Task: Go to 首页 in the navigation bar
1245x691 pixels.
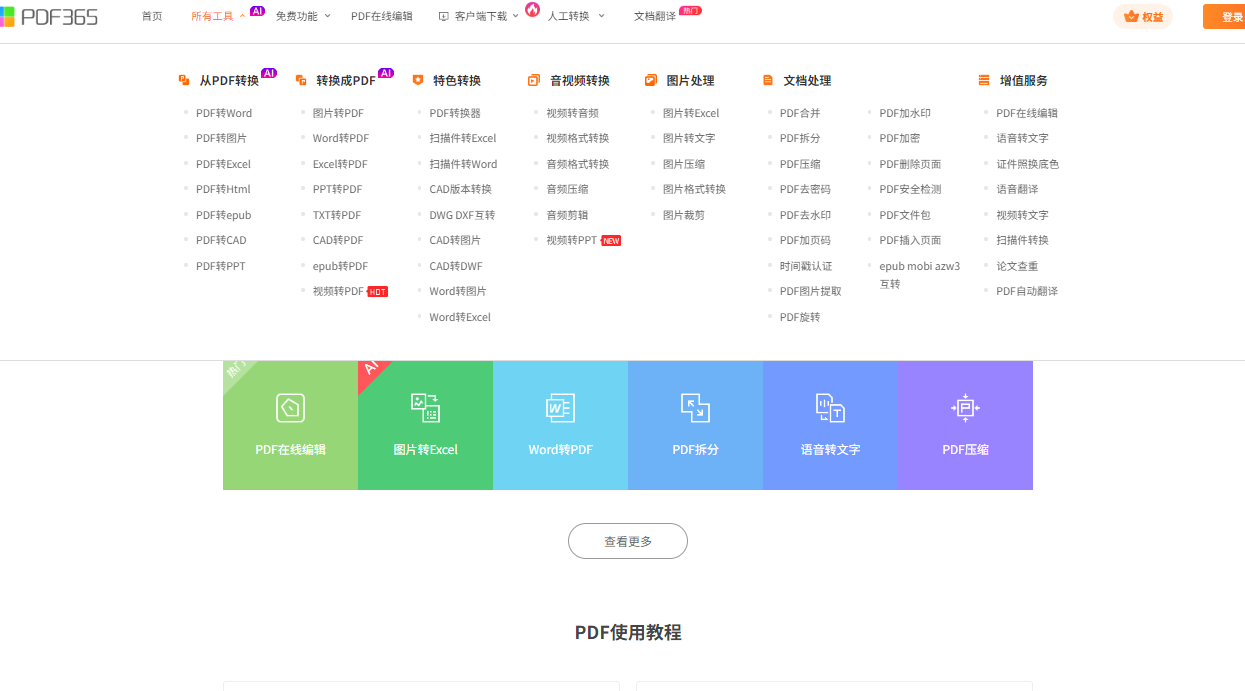Action: click(x=152, y=17)
